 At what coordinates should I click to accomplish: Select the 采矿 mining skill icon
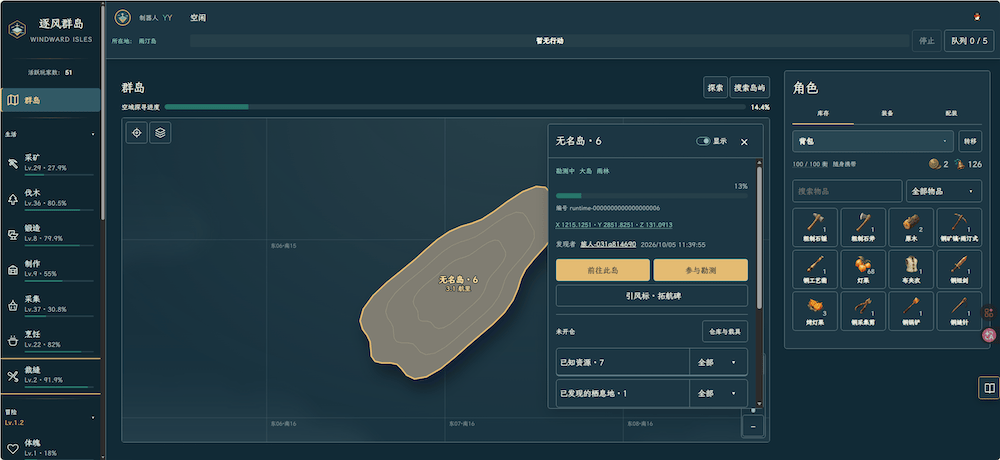click(x=12, y=163)
